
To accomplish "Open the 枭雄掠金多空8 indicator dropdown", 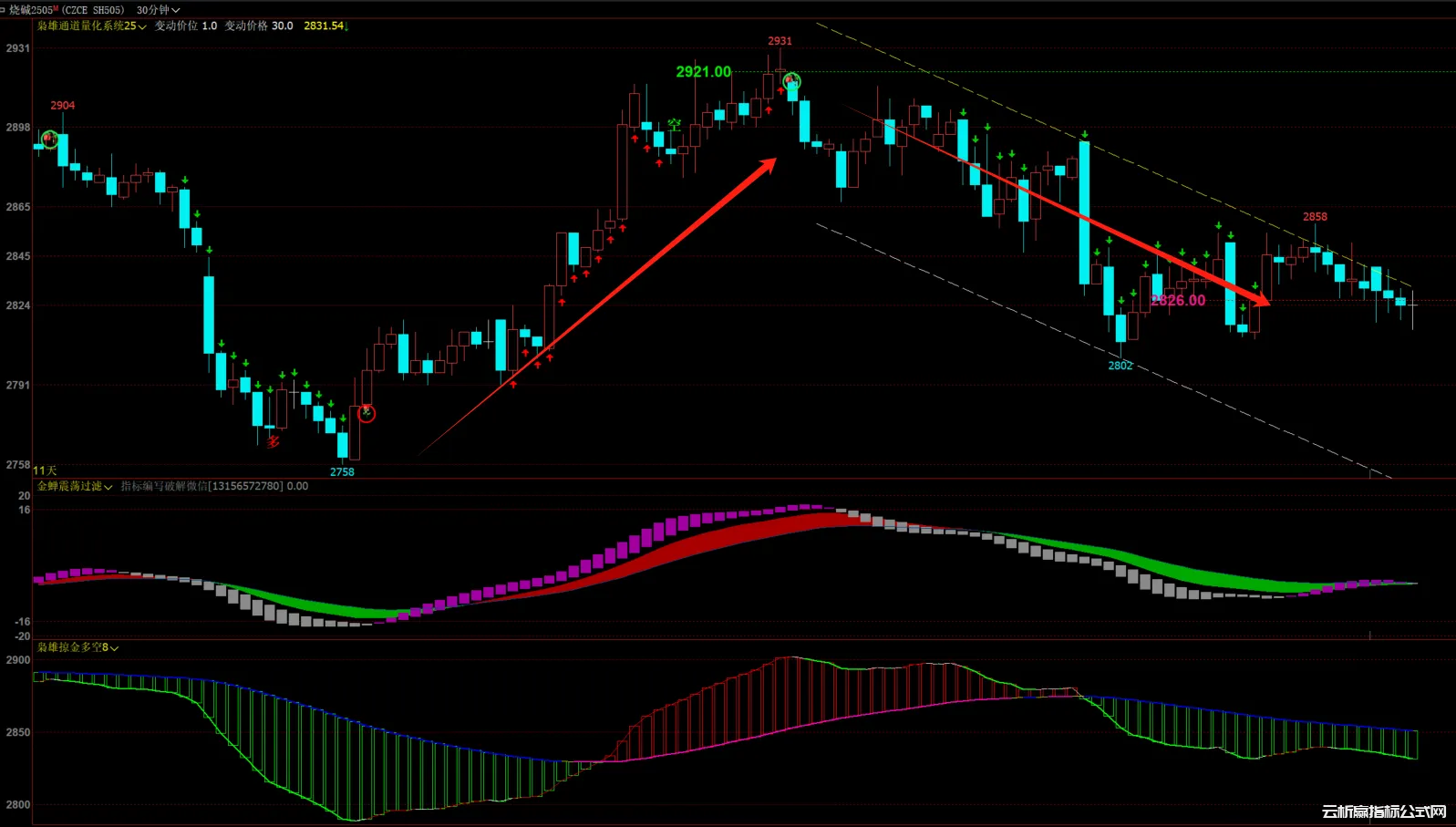I will (77, 647).
